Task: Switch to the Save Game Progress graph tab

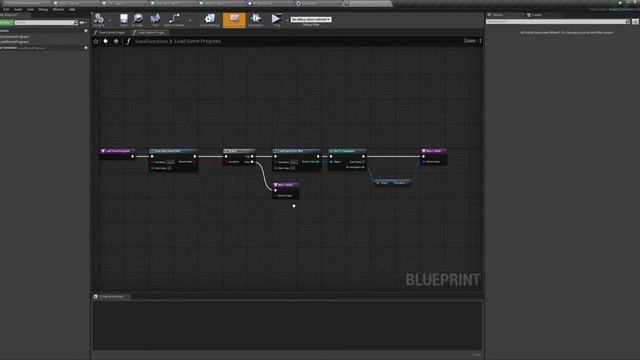Action: point(110,32)
